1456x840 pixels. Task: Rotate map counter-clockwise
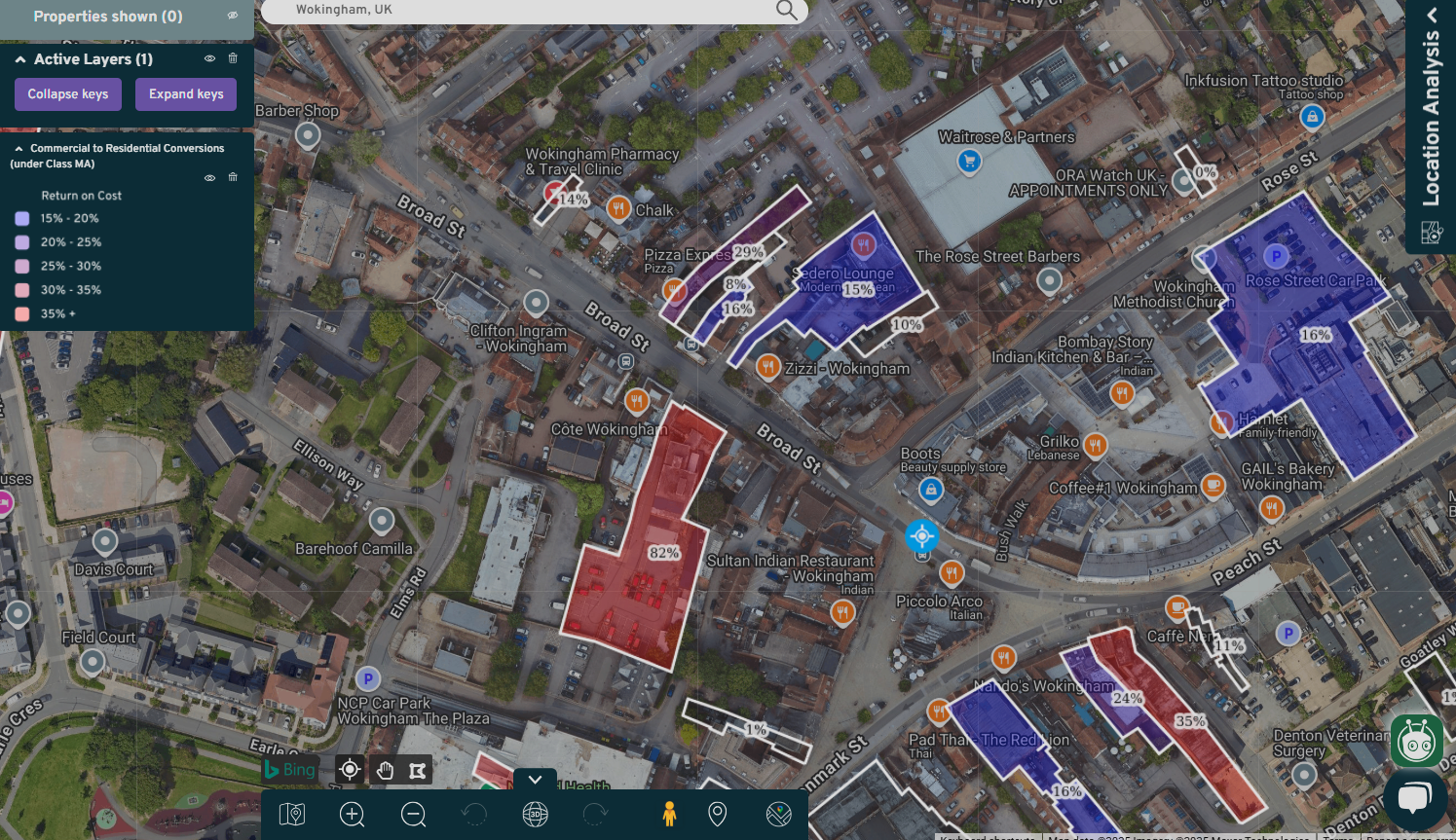click(474, 814)
